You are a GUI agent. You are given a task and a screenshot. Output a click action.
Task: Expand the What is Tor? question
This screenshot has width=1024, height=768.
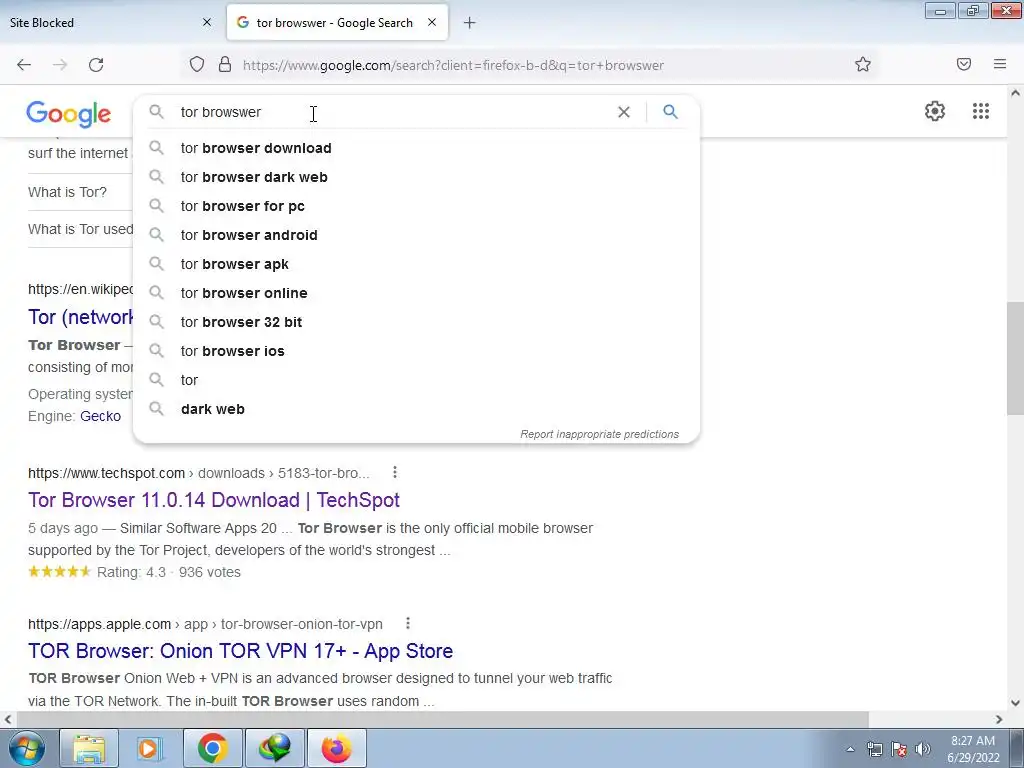[x=67, y=192]
